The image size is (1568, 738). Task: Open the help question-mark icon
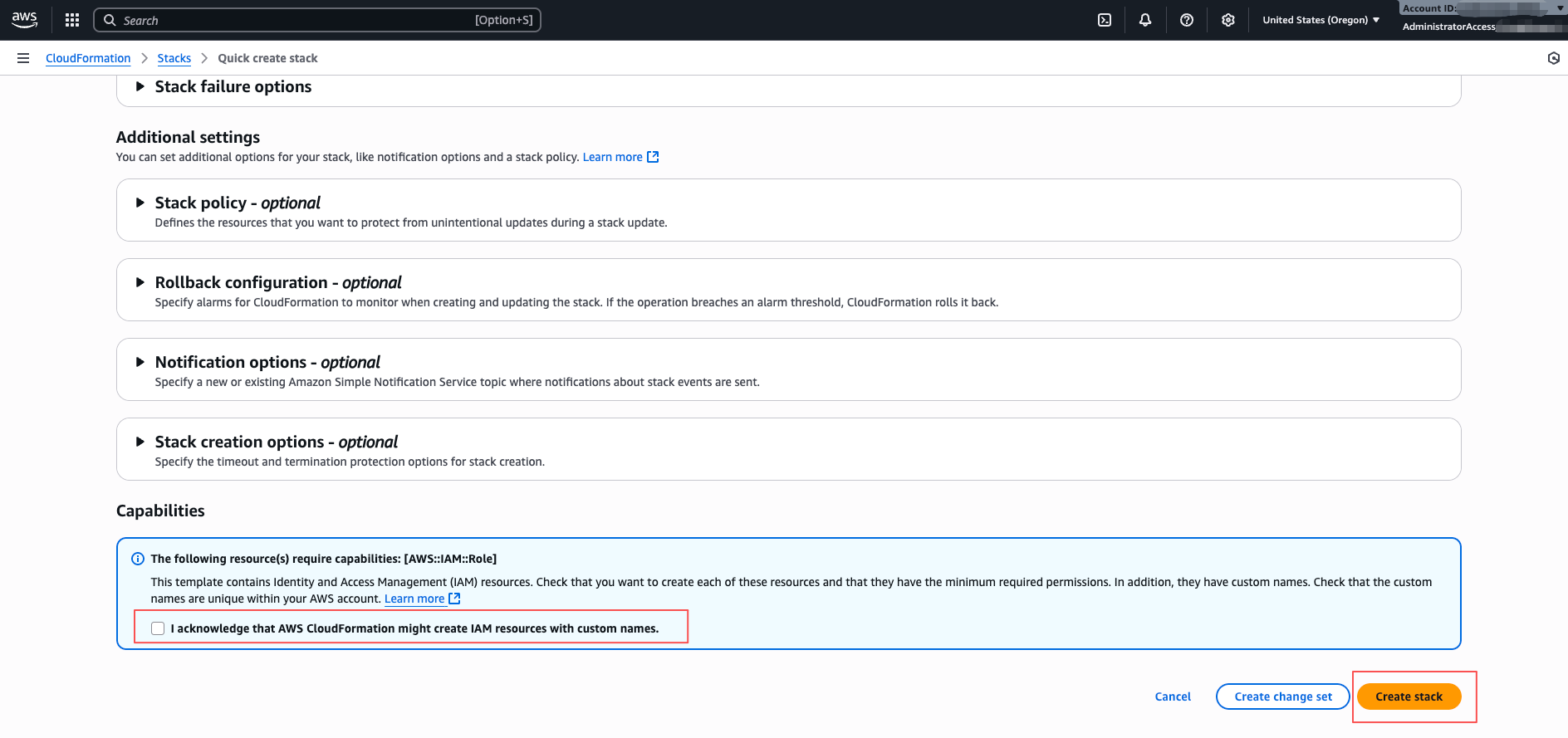coord(1187,20)
